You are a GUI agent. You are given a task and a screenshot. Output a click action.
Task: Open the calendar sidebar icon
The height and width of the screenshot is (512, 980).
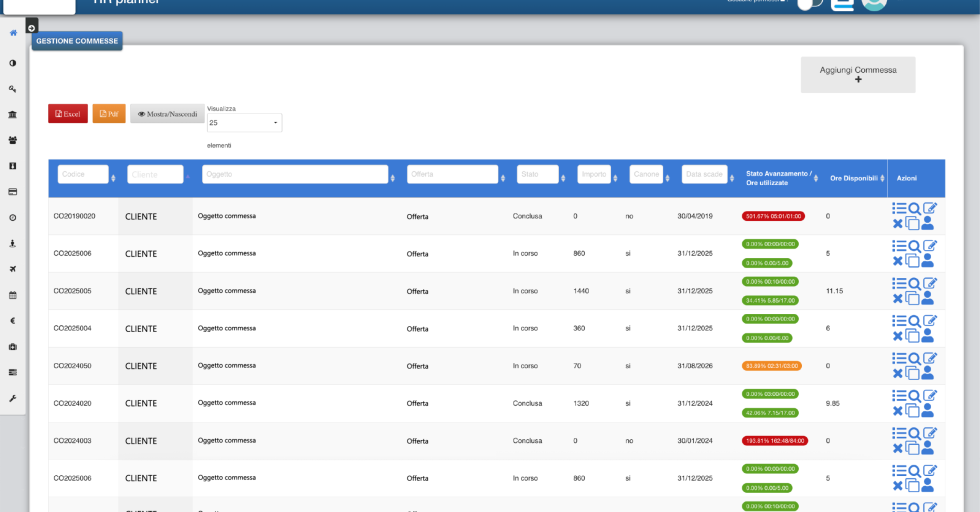pyautogui.click(x=12, y=295)
